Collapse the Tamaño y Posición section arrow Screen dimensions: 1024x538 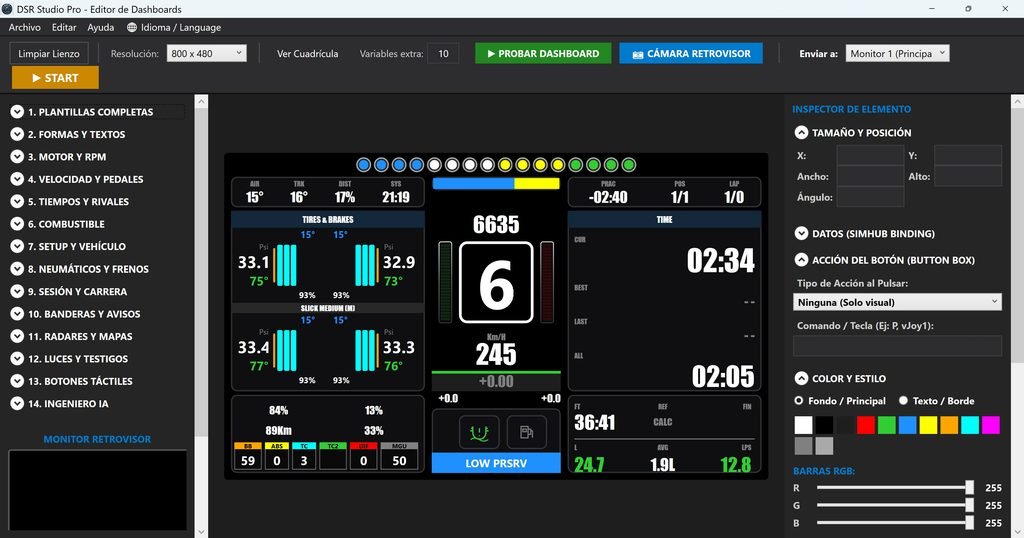coord(801,133)
